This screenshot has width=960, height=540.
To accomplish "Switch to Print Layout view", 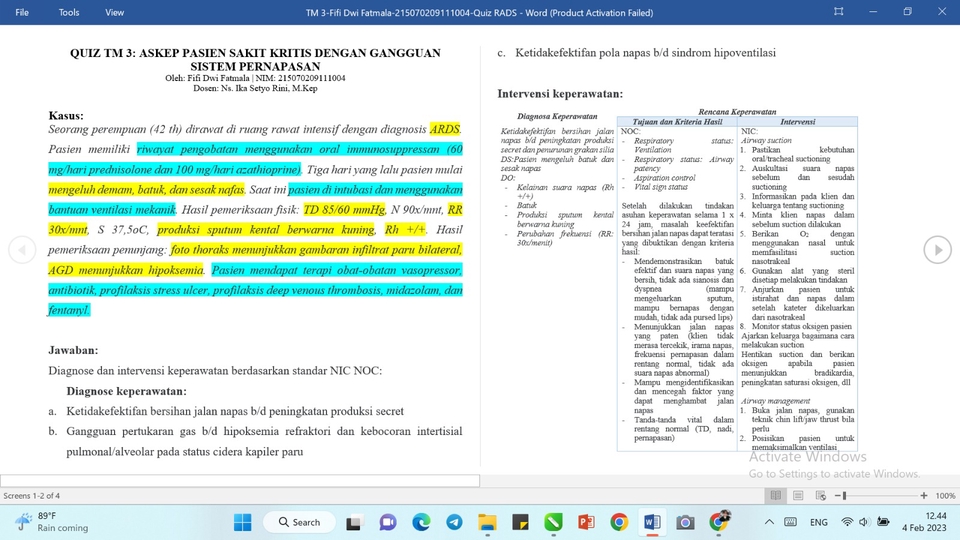I will point(798,495).
